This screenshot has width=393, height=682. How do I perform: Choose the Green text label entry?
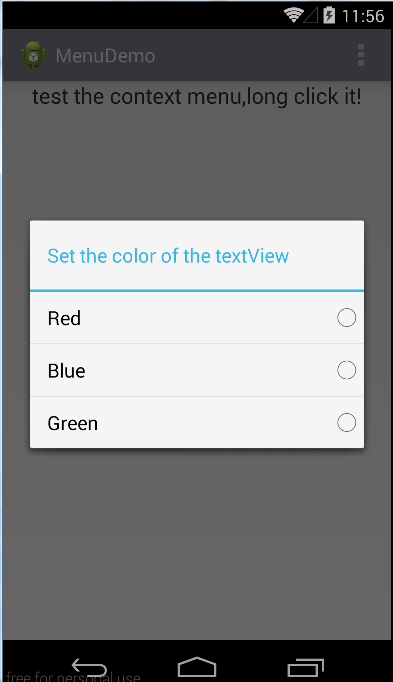[73, 424]
